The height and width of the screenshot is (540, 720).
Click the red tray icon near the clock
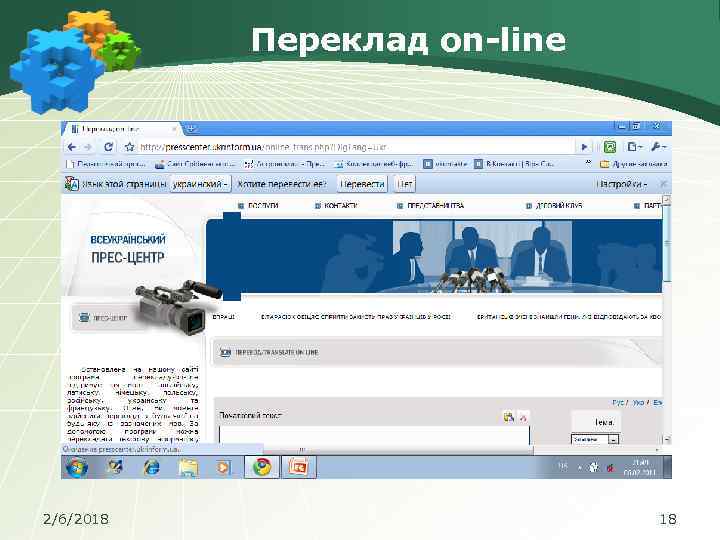[610, 468]
